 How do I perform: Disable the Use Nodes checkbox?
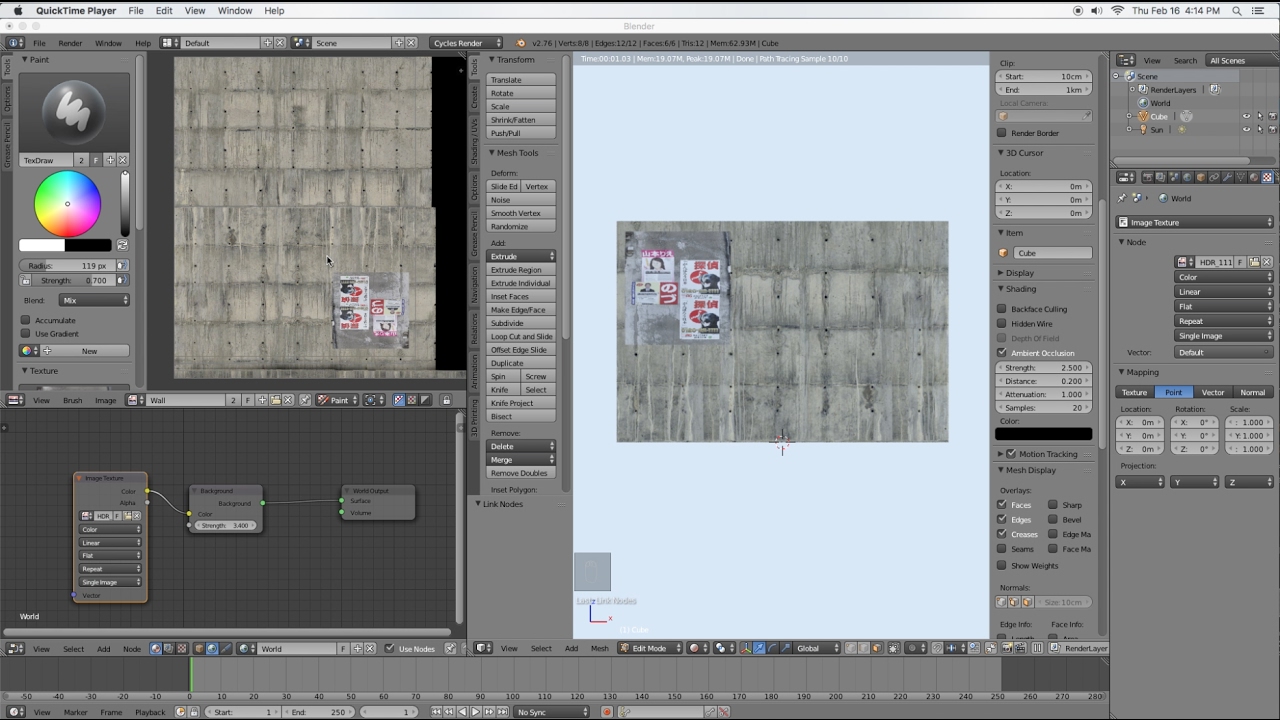tap(390, 648)
